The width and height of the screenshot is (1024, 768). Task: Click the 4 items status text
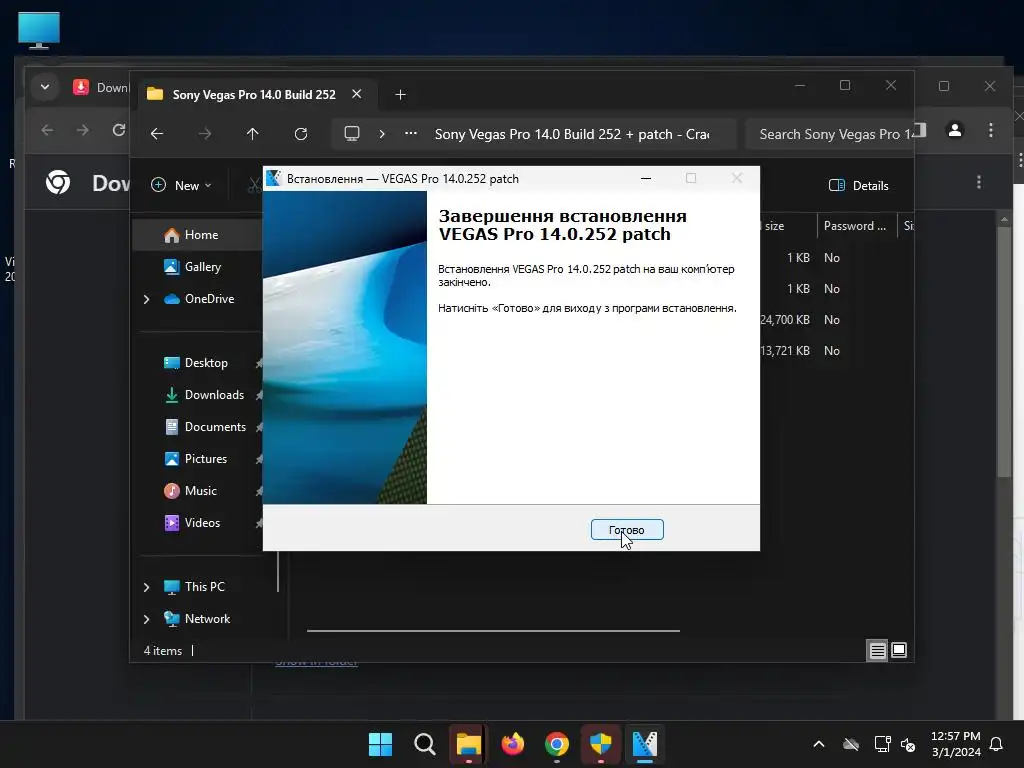[x=163, y=650]
